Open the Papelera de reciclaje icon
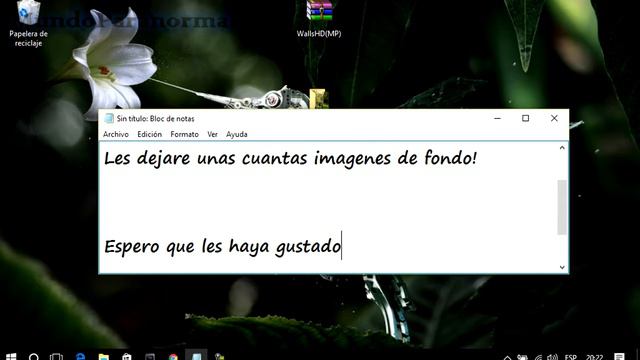This screenshot has height=360, width=640. point(28,22)
